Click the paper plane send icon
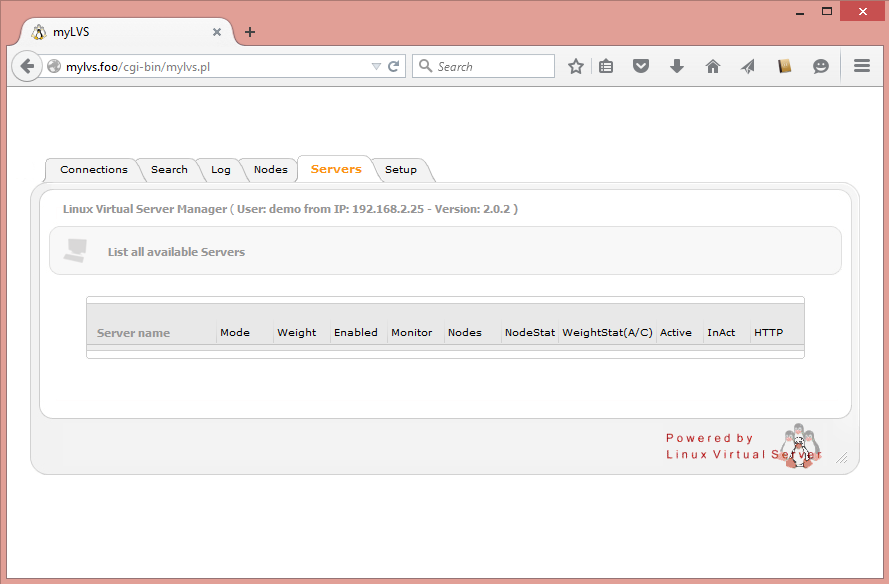Viewport: 889px width, 584px height. click(x=748, y=66)
